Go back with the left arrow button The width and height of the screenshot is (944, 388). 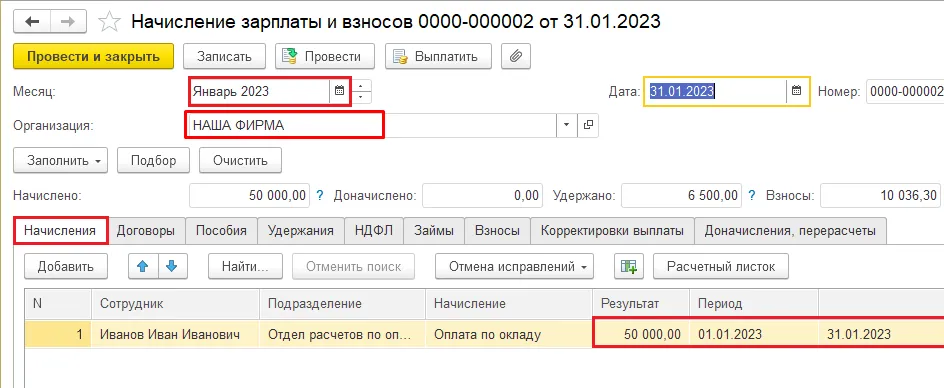[32, 22]
